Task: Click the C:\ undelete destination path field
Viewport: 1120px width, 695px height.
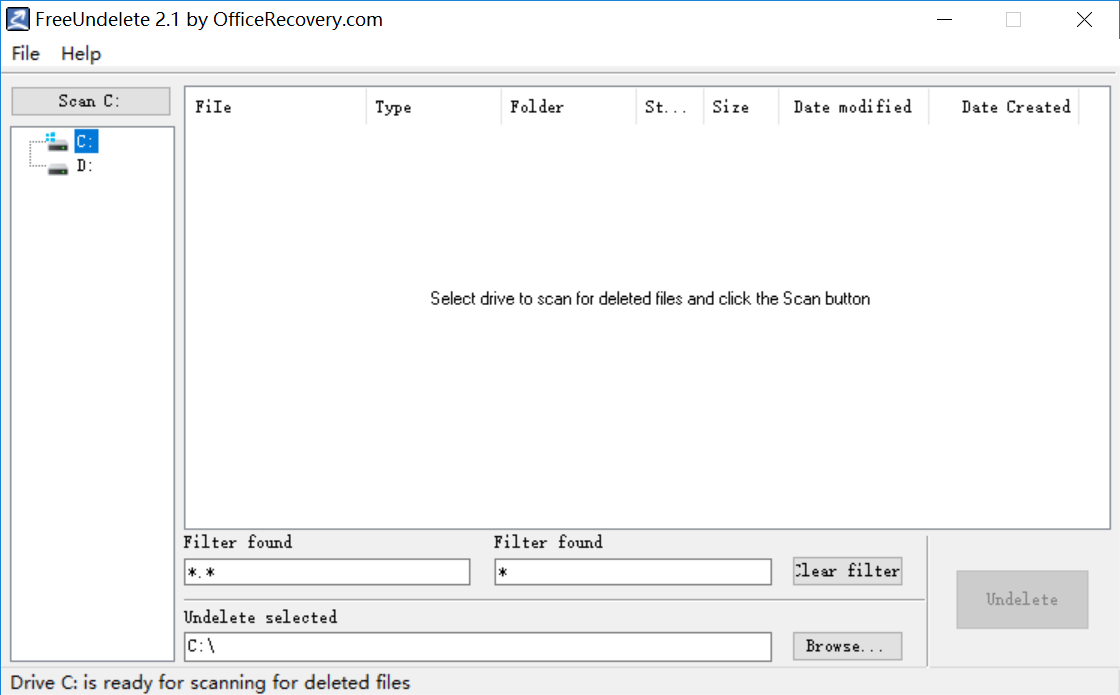Action: pyautogui.click(x=477, y=647)
